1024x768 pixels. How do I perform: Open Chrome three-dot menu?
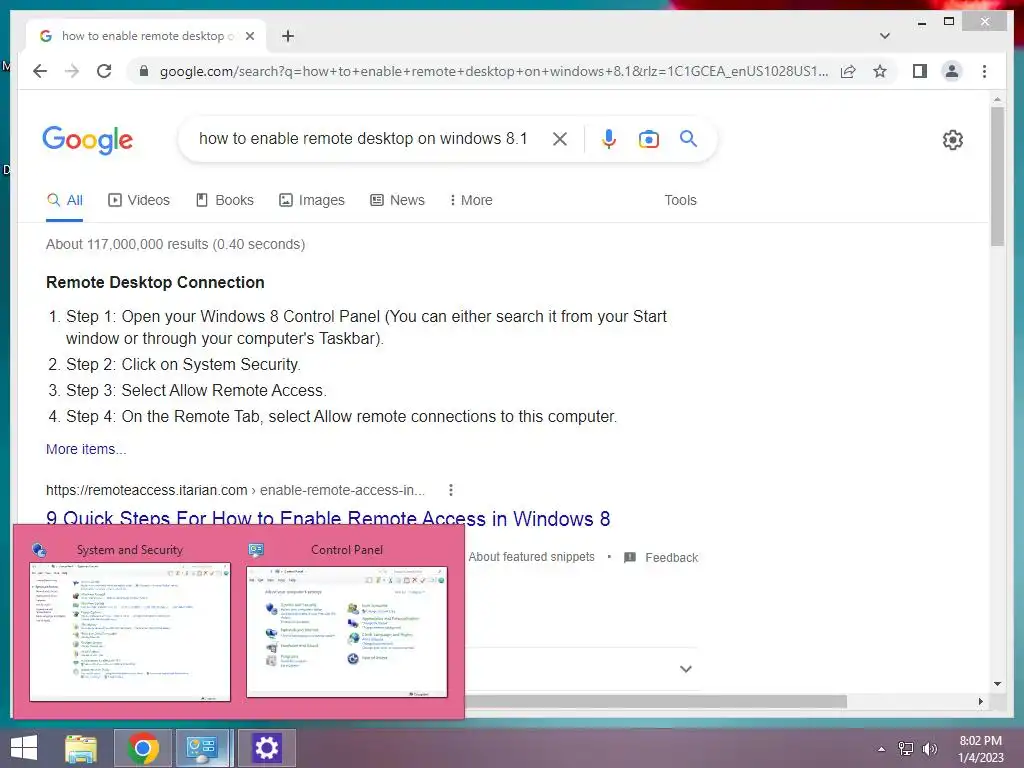click(984, 71)
